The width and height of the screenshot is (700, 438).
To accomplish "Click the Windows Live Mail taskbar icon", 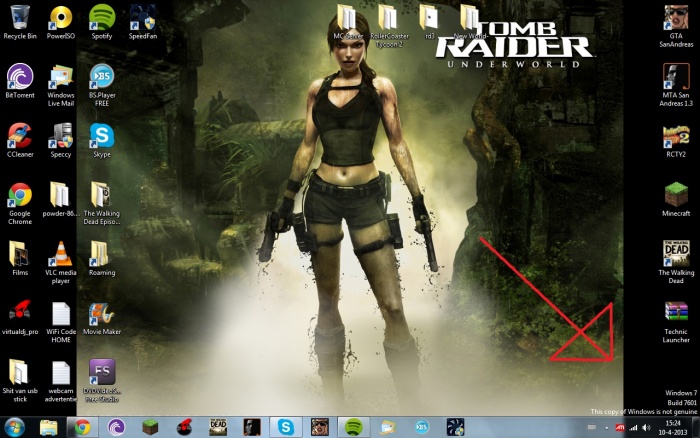I will (388, 427).
